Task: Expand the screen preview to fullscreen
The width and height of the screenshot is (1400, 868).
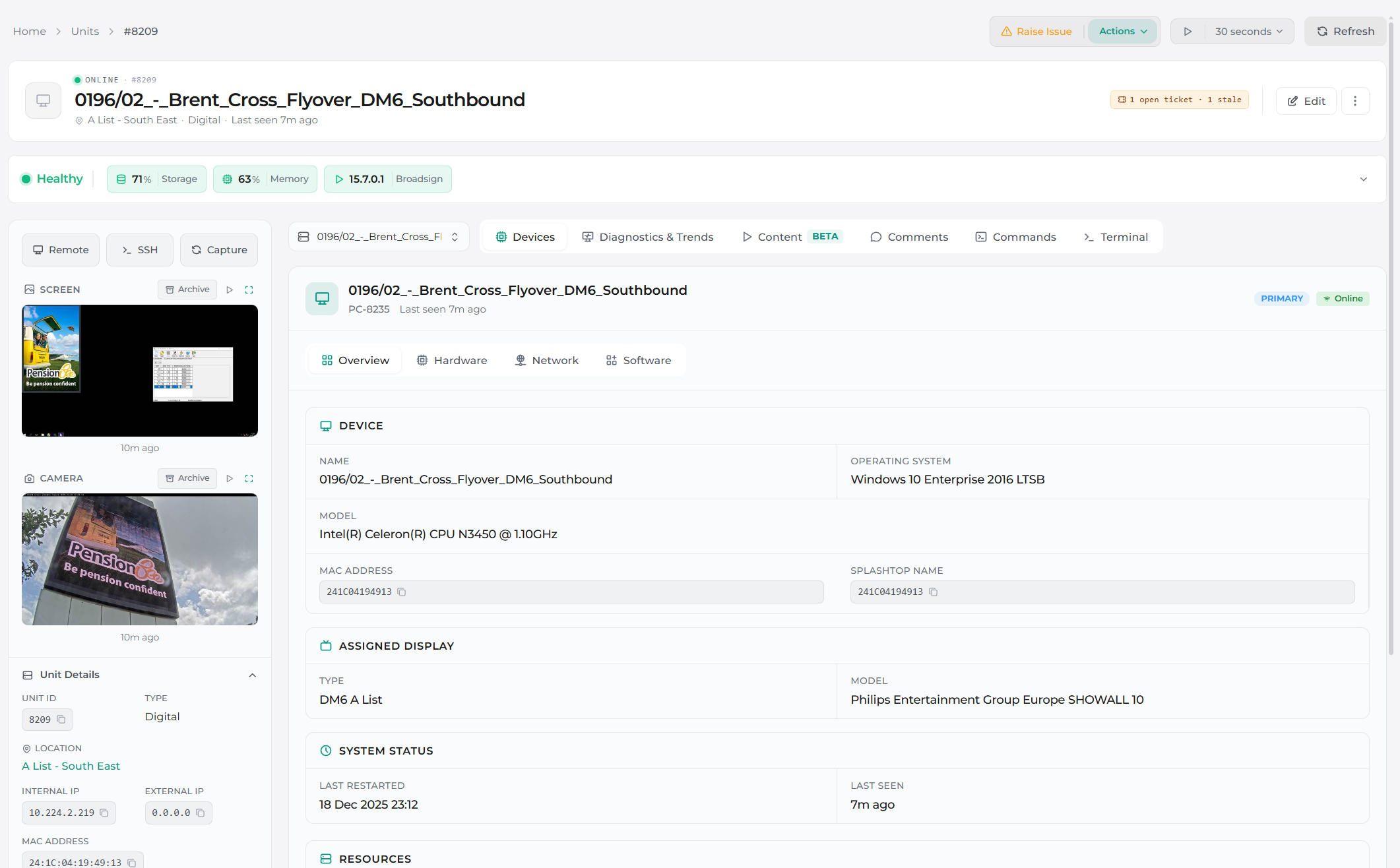Action: (x=249, y=290)
